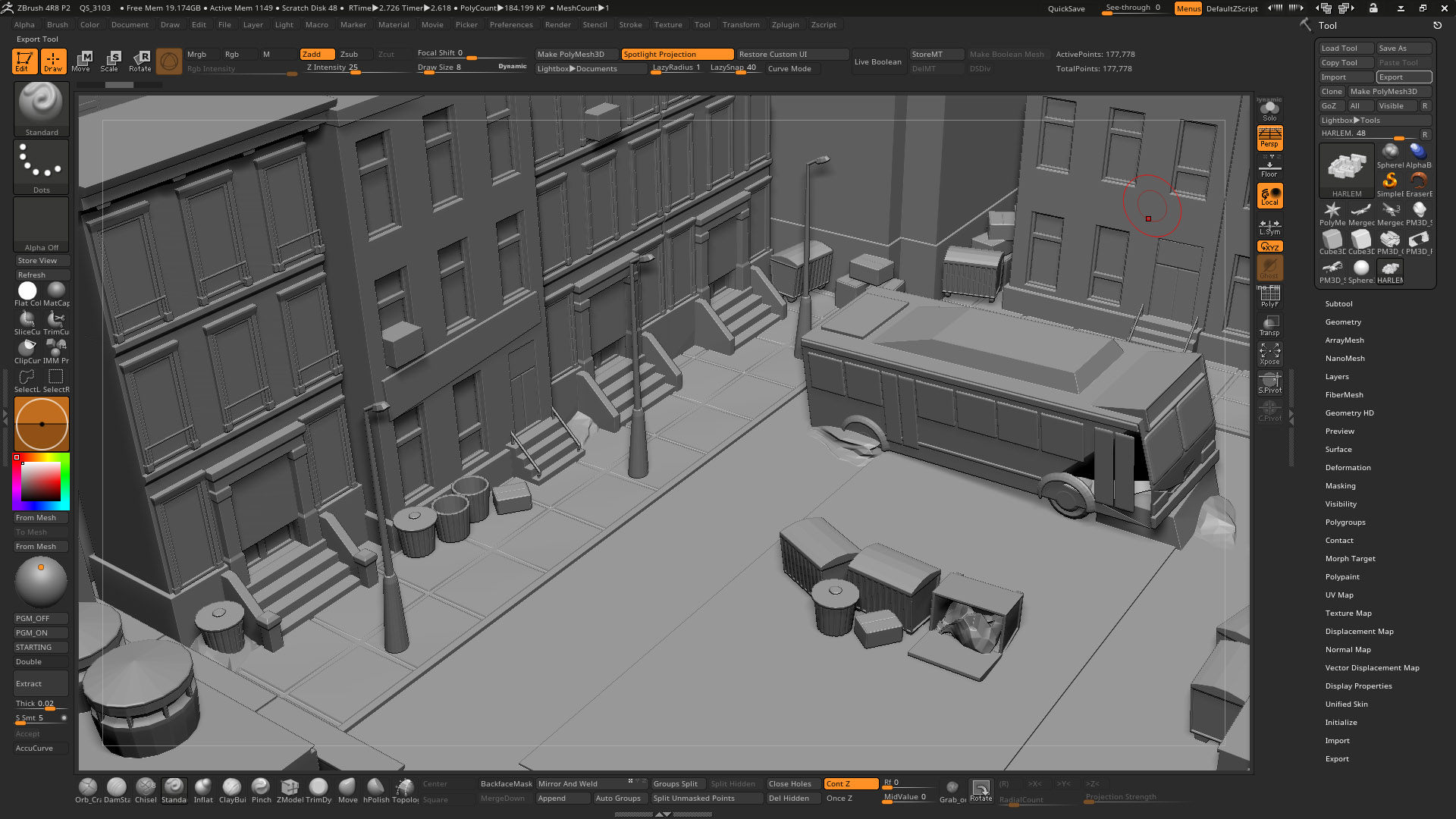Expand the Subtool palette section
The image size is (1456, 819).
coord(1338,303)
